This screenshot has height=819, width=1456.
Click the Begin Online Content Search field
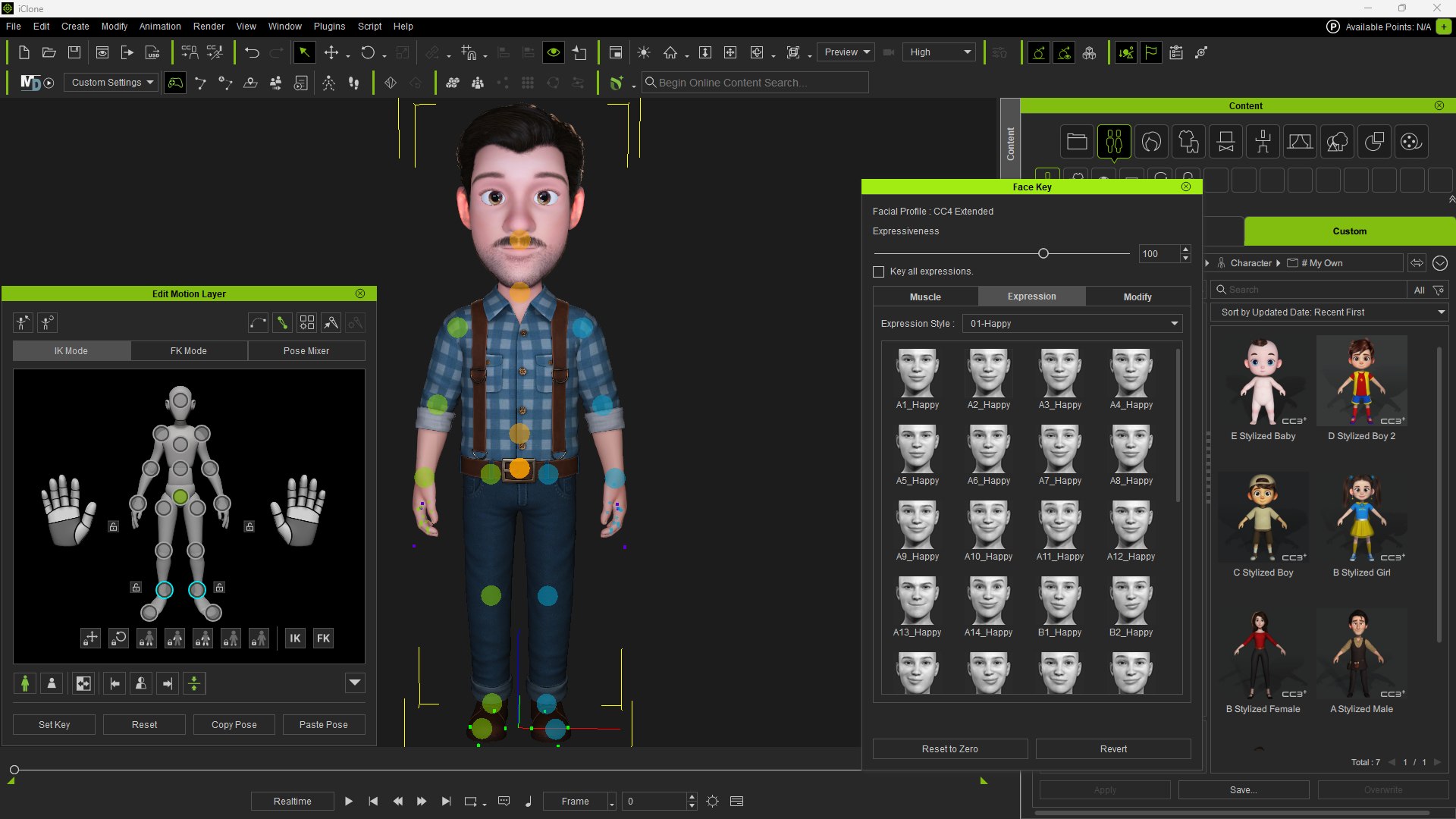pos(755,83)
